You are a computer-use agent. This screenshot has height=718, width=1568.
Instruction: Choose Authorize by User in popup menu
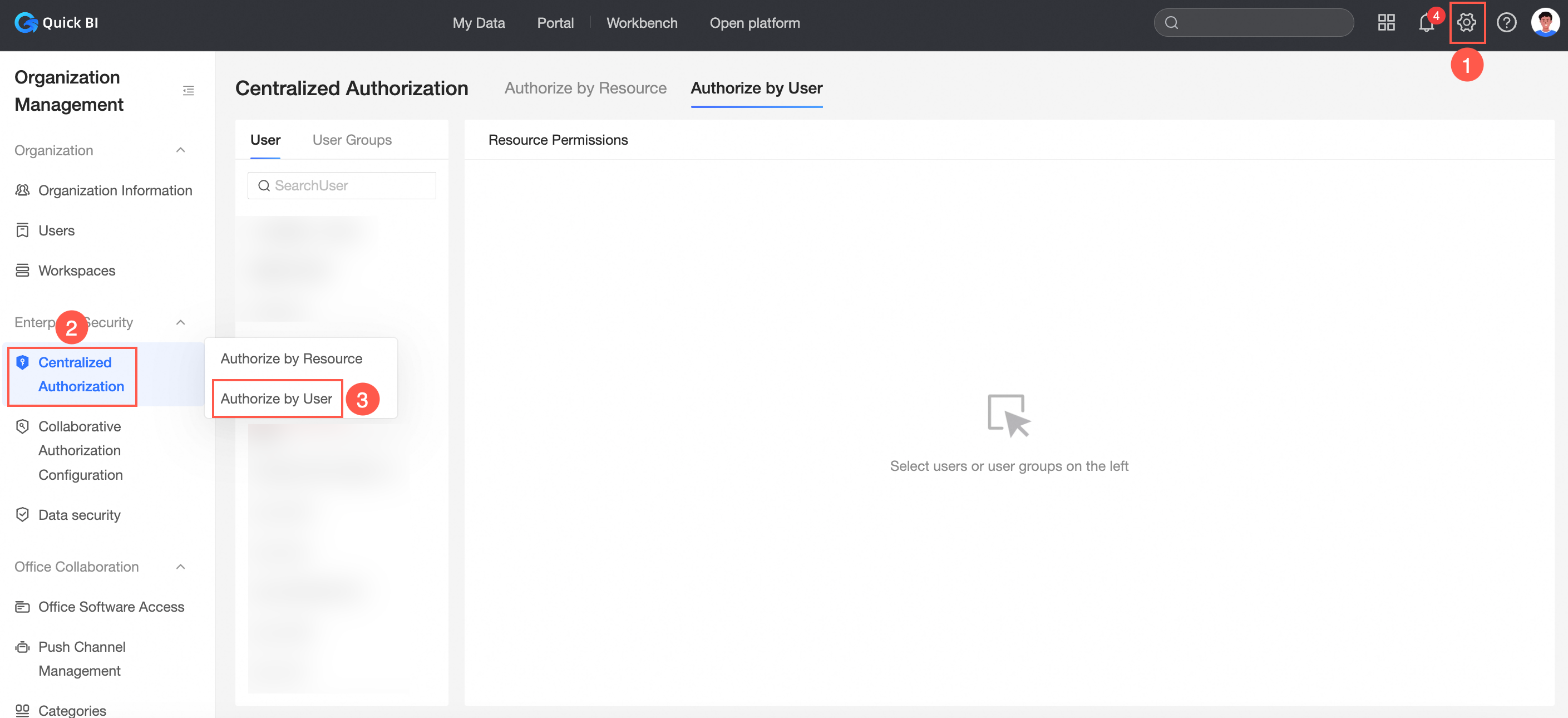[x=277, y=399]
